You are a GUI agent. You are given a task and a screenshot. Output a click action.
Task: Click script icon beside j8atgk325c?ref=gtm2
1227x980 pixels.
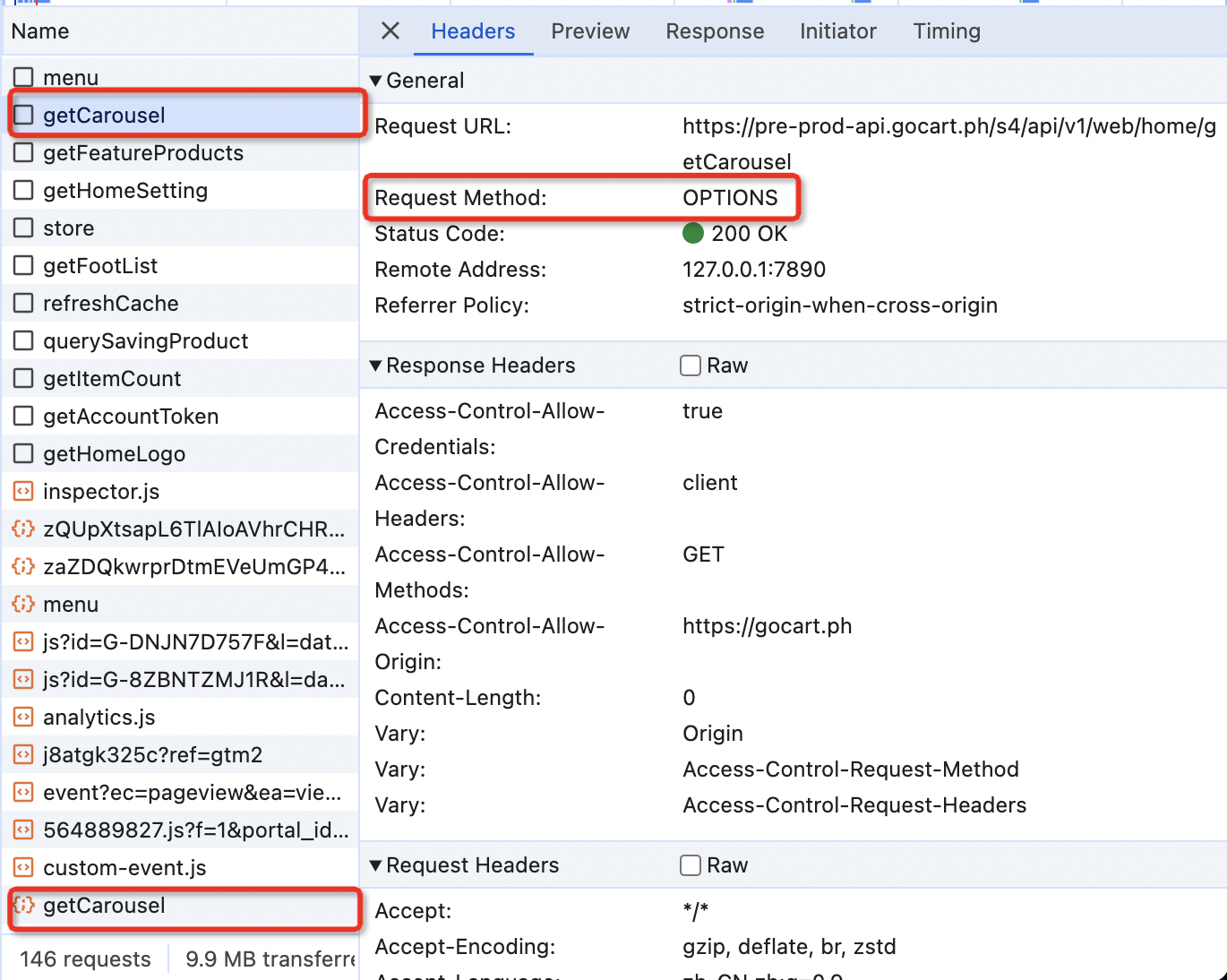pyautogui.click(x=23, y=755)
